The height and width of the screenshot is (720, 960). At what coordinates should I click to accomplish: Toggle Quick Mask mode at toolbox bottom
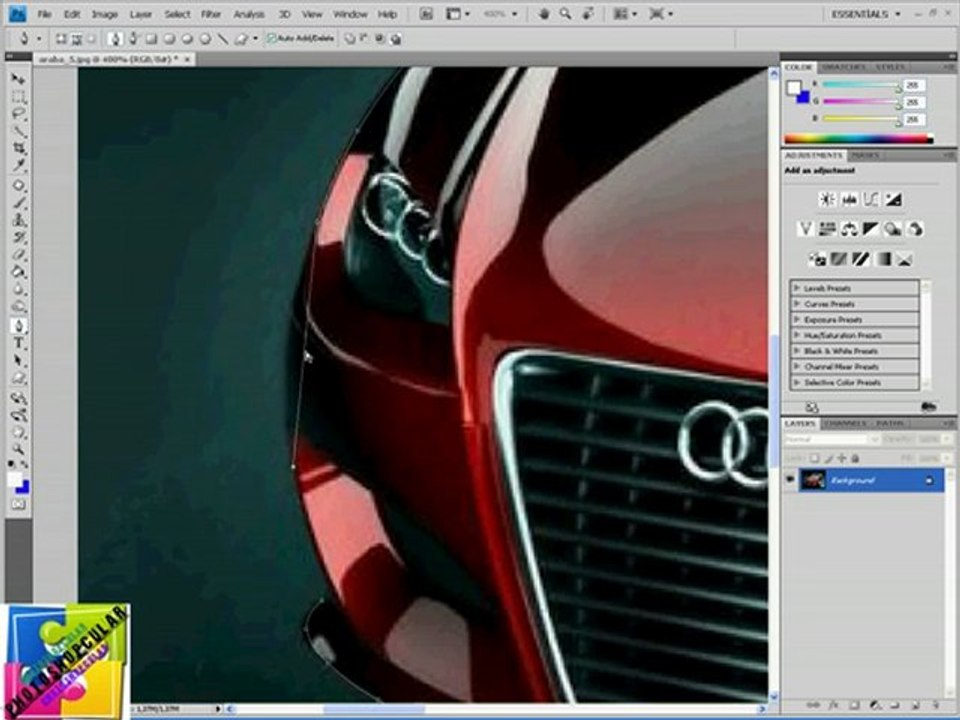[x=19, y=504]
